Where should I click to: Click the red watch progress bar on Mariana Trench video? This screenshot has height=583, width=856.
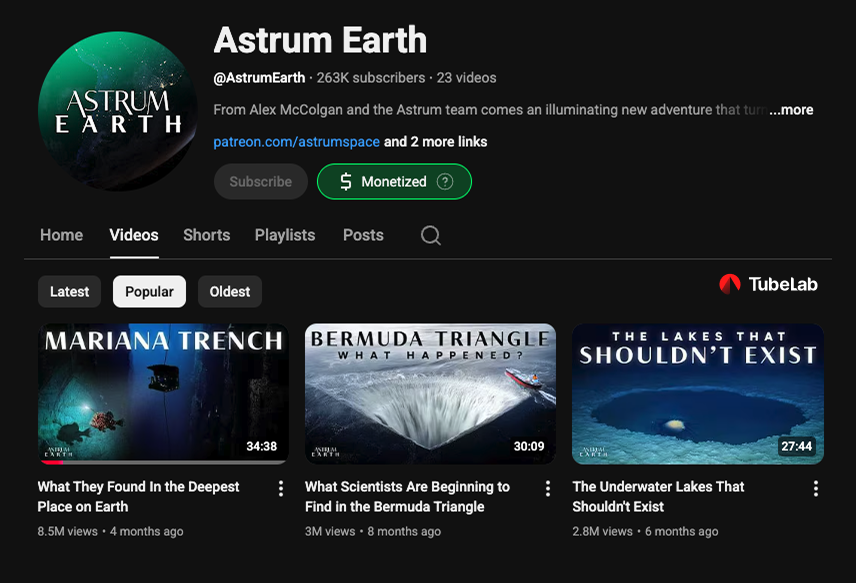pyautogui.click(x=52, y=462)
